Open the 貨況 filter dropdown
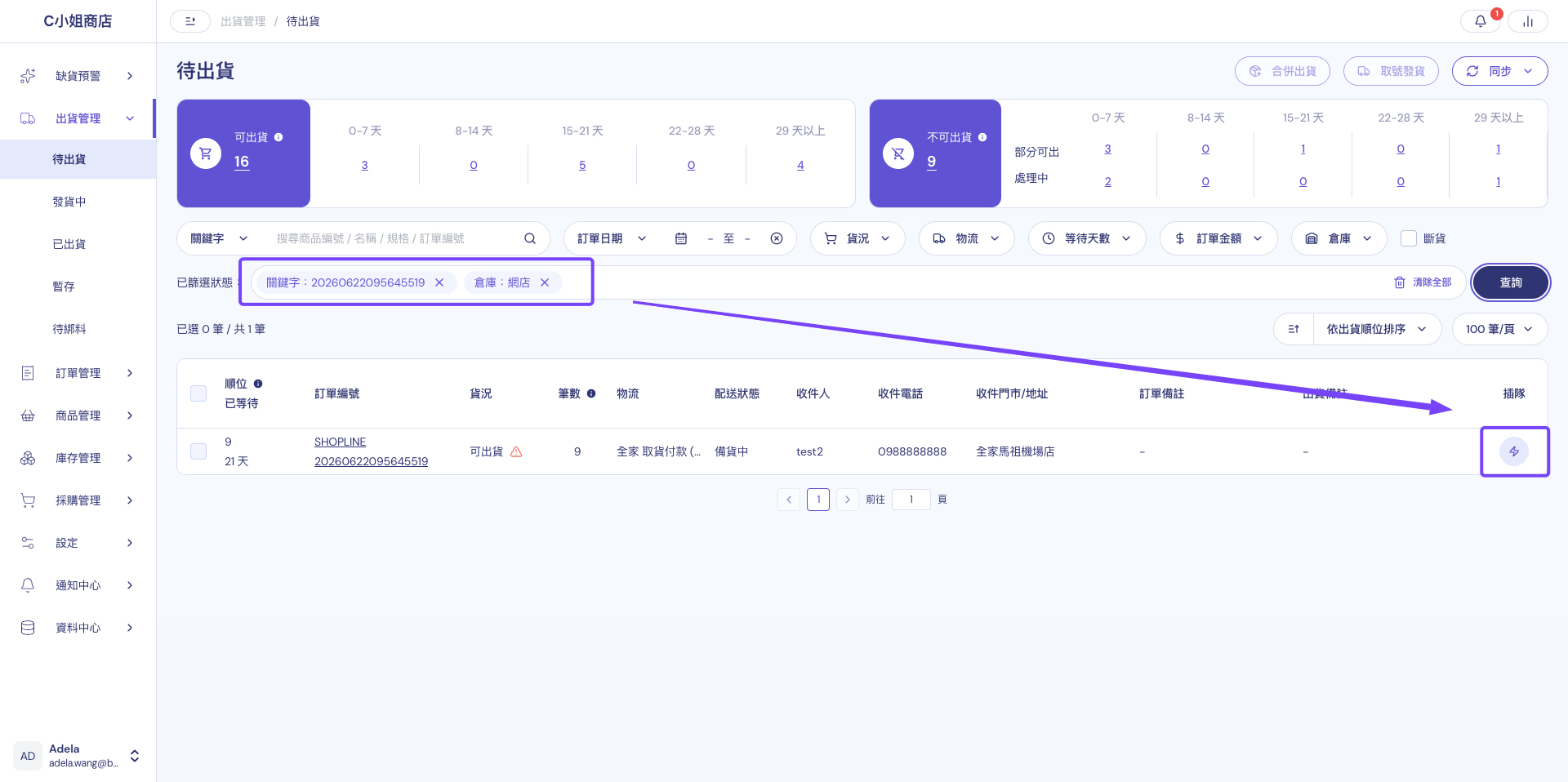The width and height of the screenshot is (1568, 782). [x=857, y=238]
